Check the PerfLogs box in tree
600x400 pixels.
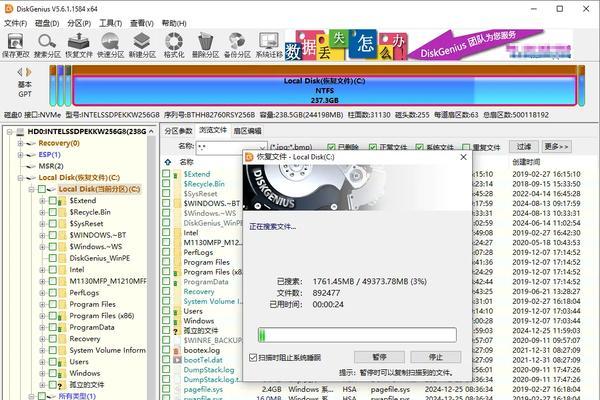tap(53, 293)
